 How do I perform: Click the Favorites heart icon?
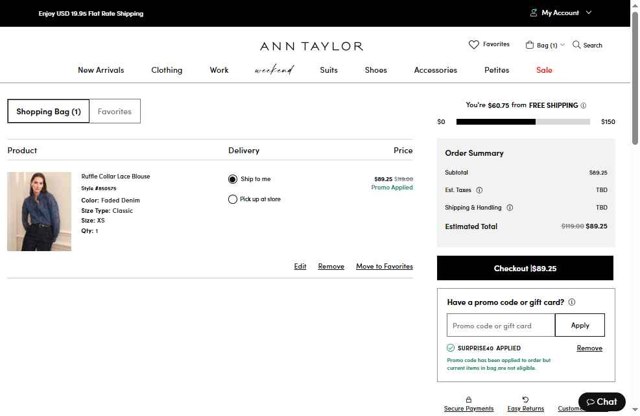pos(473,44)
